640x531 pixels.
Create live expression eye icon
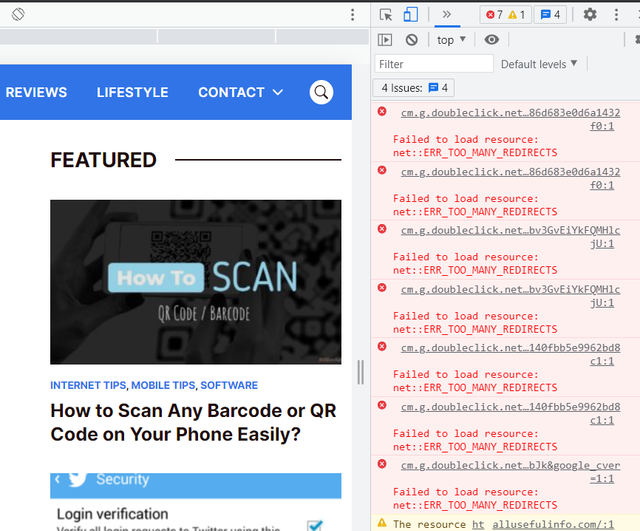coord(491,40)
